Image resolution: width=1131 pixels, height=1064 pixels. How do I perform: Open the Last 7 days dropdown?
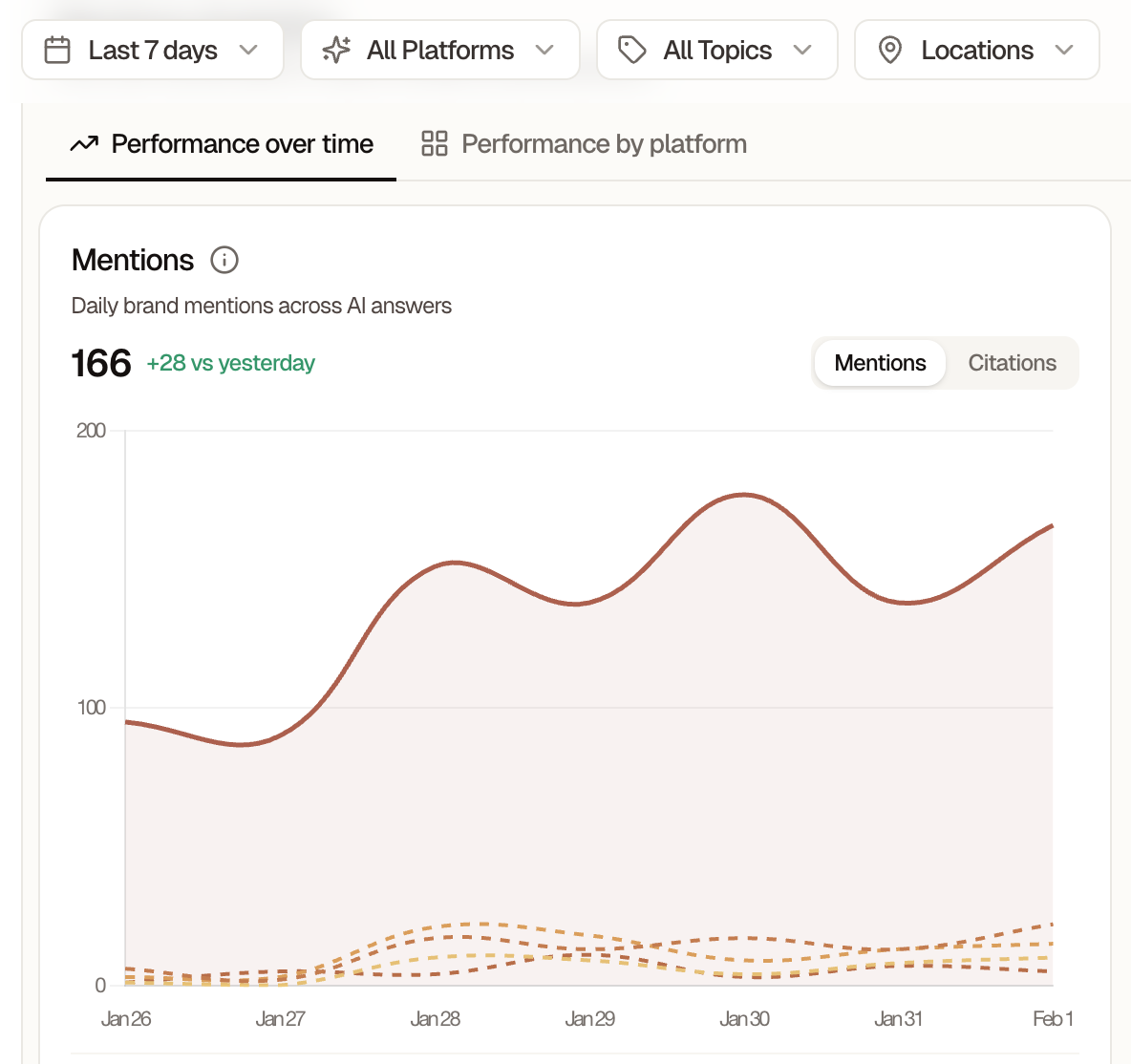[153, 50]
